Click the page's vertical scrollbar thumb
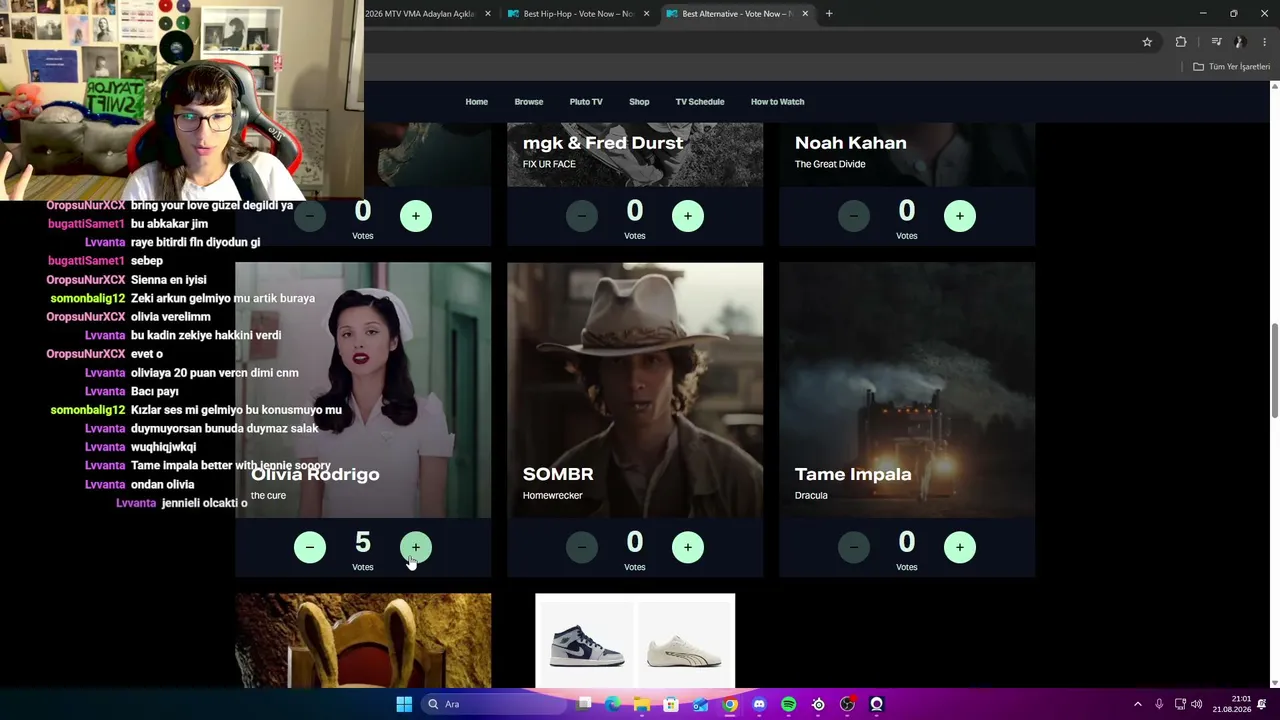 click(1274, 371)
